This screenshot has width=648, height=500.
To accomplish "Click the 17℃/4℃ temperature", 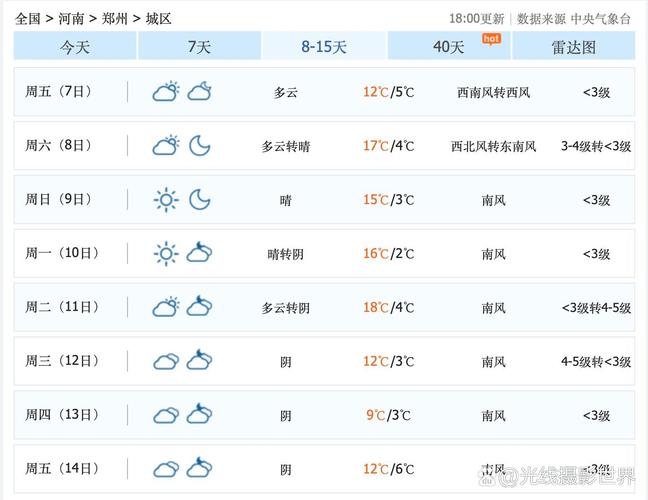I will 388,146.
